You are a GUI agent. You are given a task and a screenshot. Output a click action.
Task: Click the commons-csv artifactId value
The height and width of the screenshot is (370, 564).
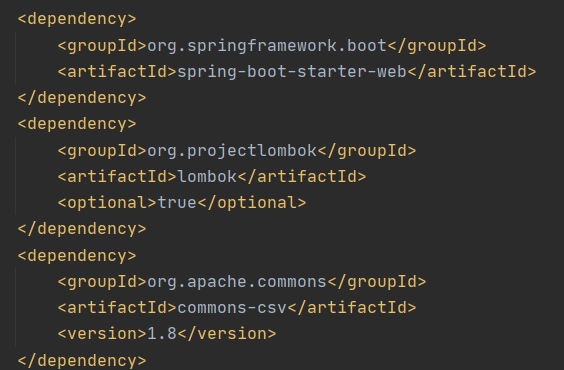pos(232,308)
